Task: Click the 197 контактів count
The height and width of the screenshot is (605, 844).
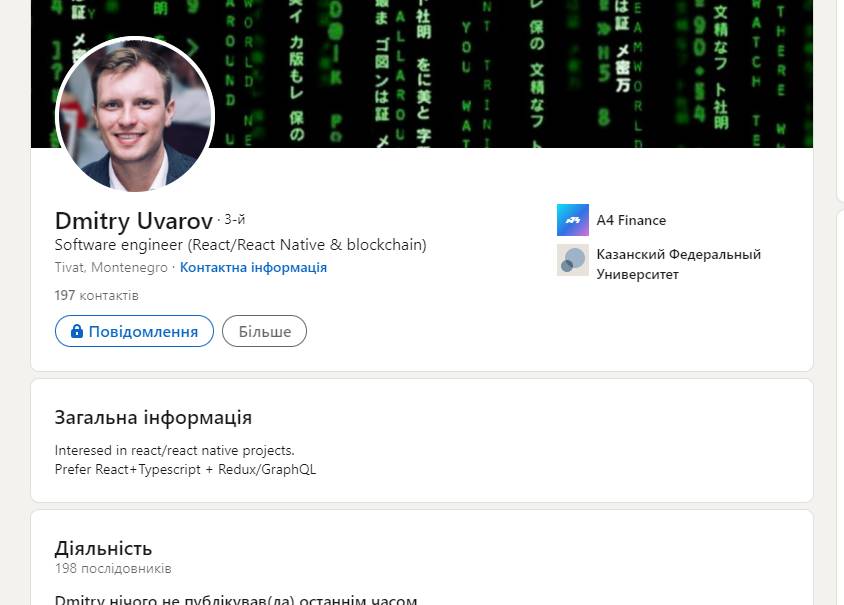Action: click(96, 296)
